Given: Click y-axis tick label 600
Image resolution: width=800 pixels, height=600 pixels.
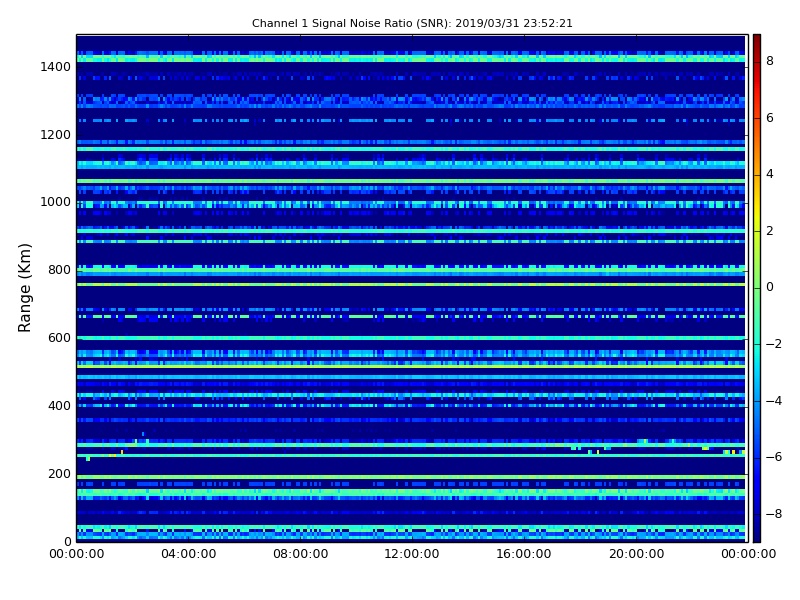Looking at the screenshot, I should [x=59, y=338].
